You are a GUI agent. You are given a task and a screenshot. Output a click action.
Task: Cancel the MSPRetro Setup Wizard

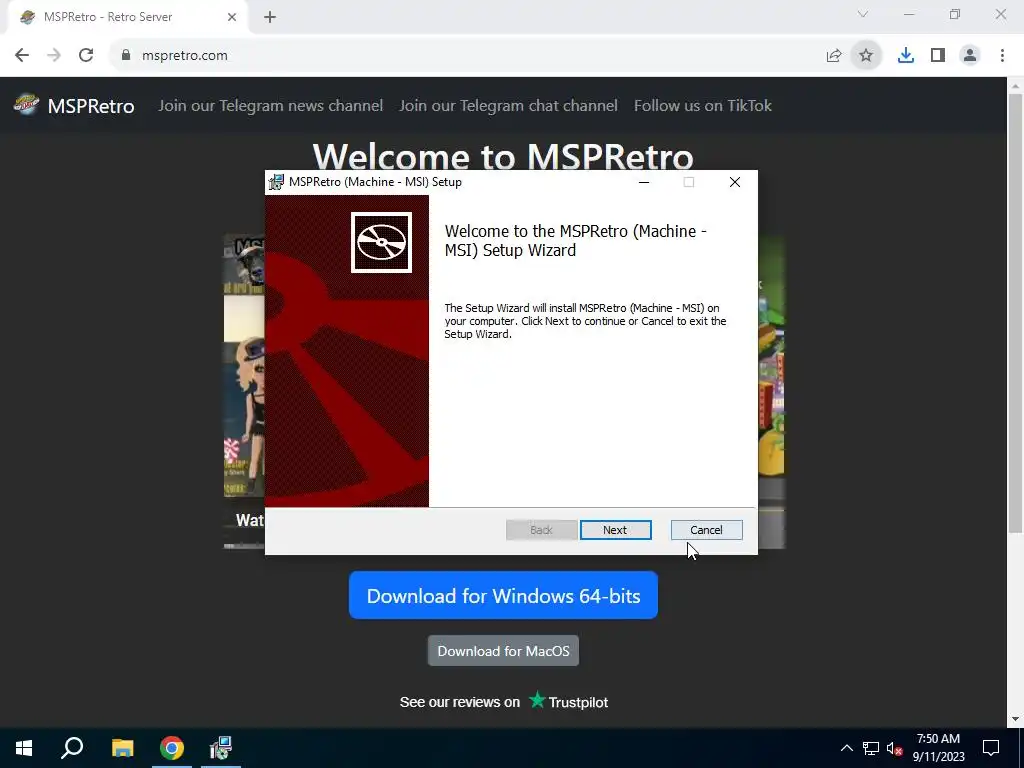tap(706, 530)
